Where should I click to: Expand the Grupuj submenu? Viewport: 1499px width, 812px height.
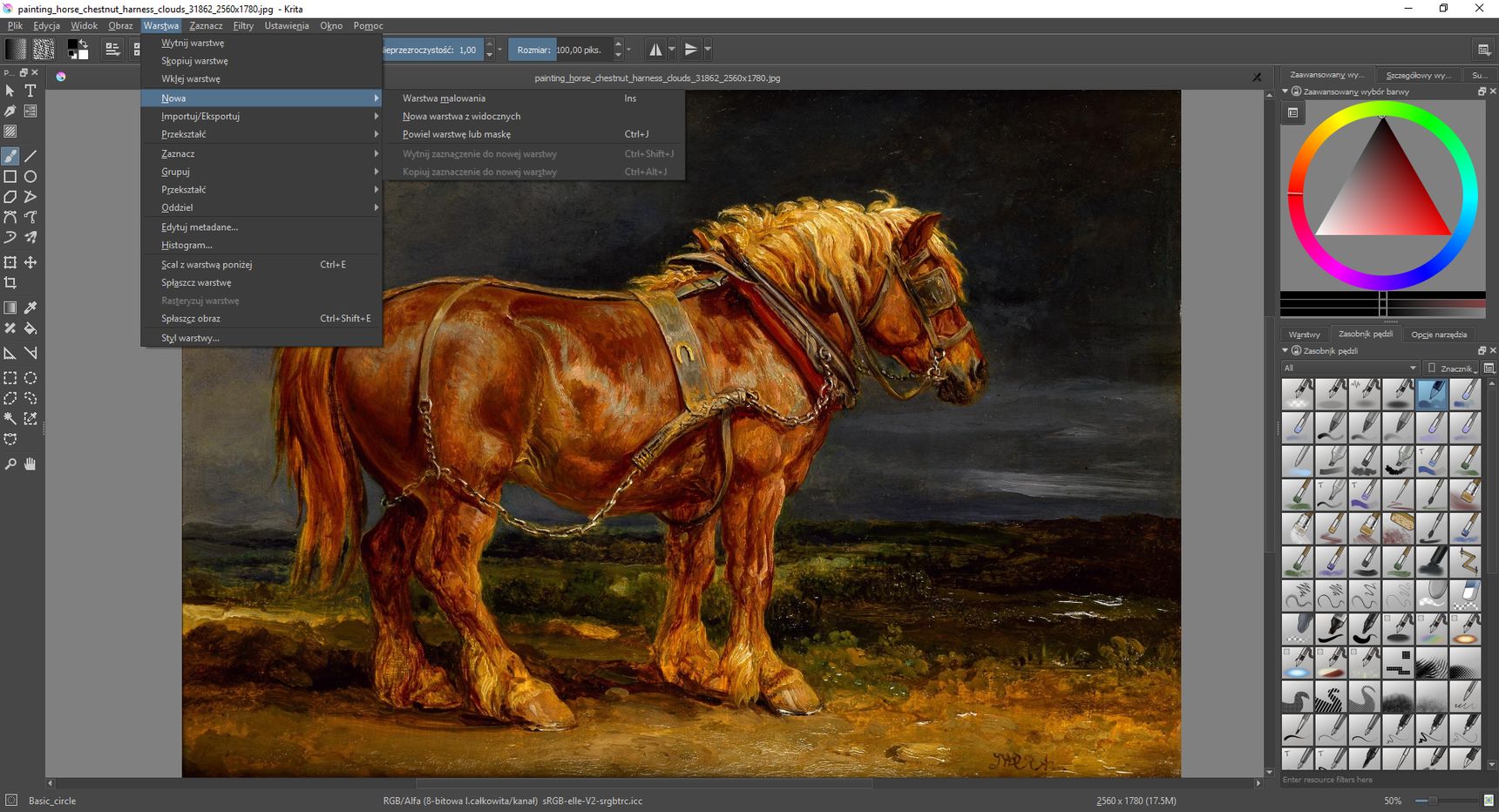coord(261,172)
